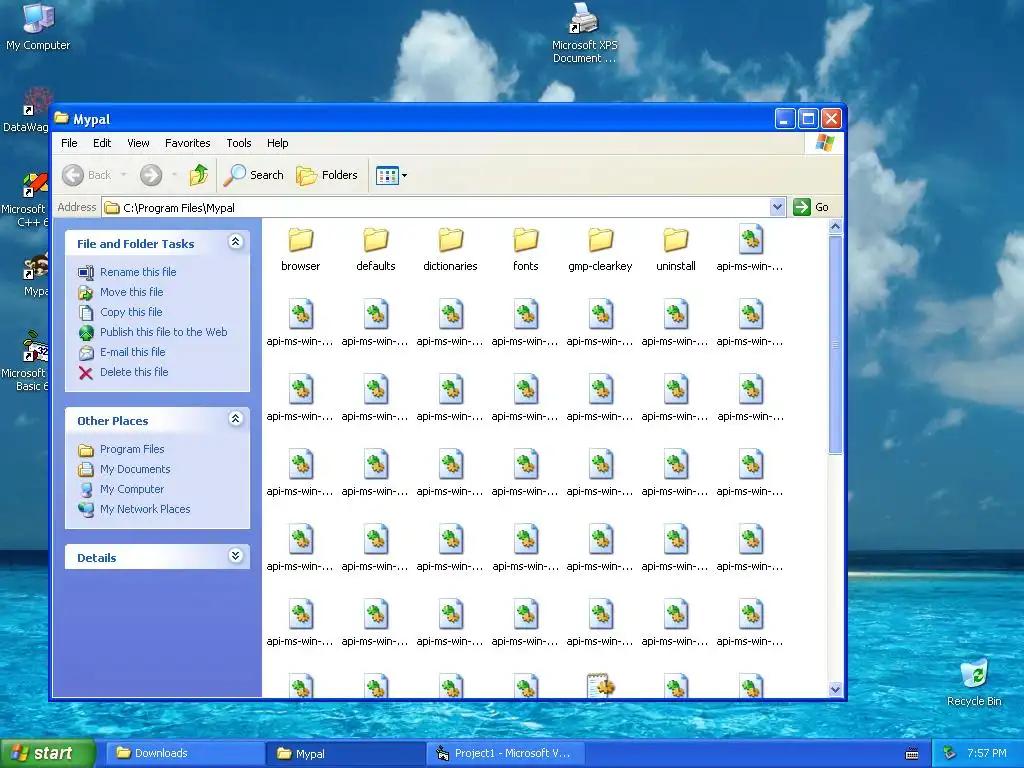Click the system tray icon beside the clock
1024x768 pixels.
pos(950,753)
